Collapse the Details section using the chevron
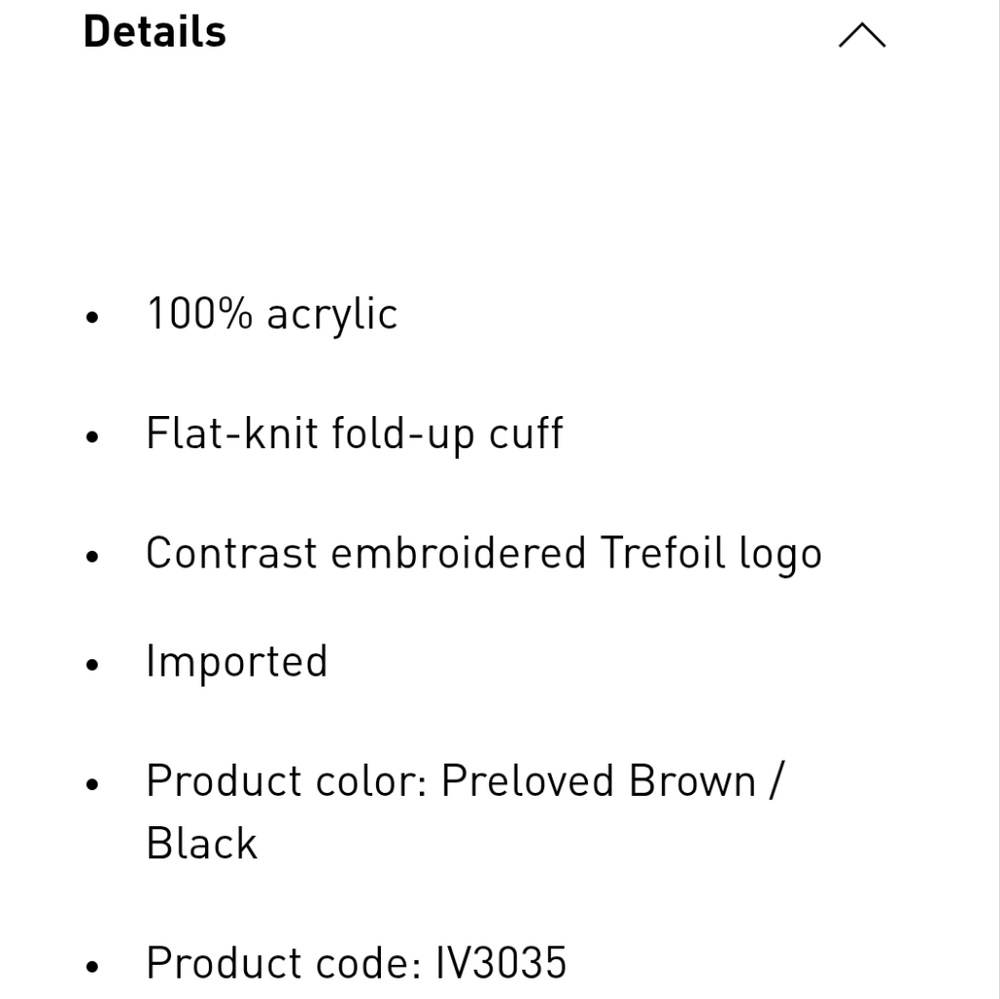1000x999 pixels. 862,35
